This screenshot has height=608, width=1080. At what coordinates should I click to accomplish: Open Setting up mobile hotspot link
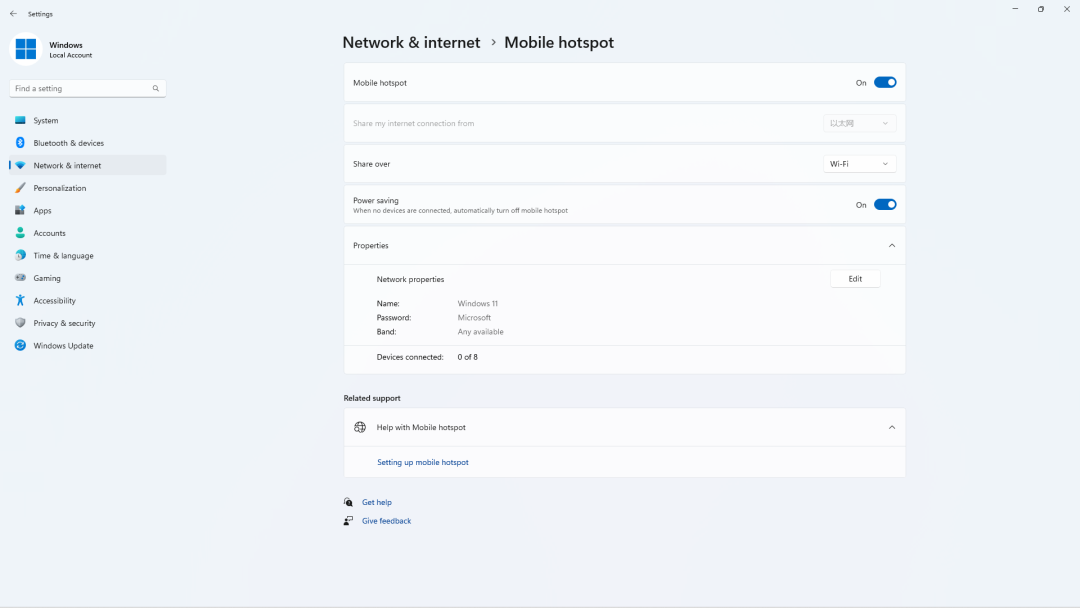[422, 463]
